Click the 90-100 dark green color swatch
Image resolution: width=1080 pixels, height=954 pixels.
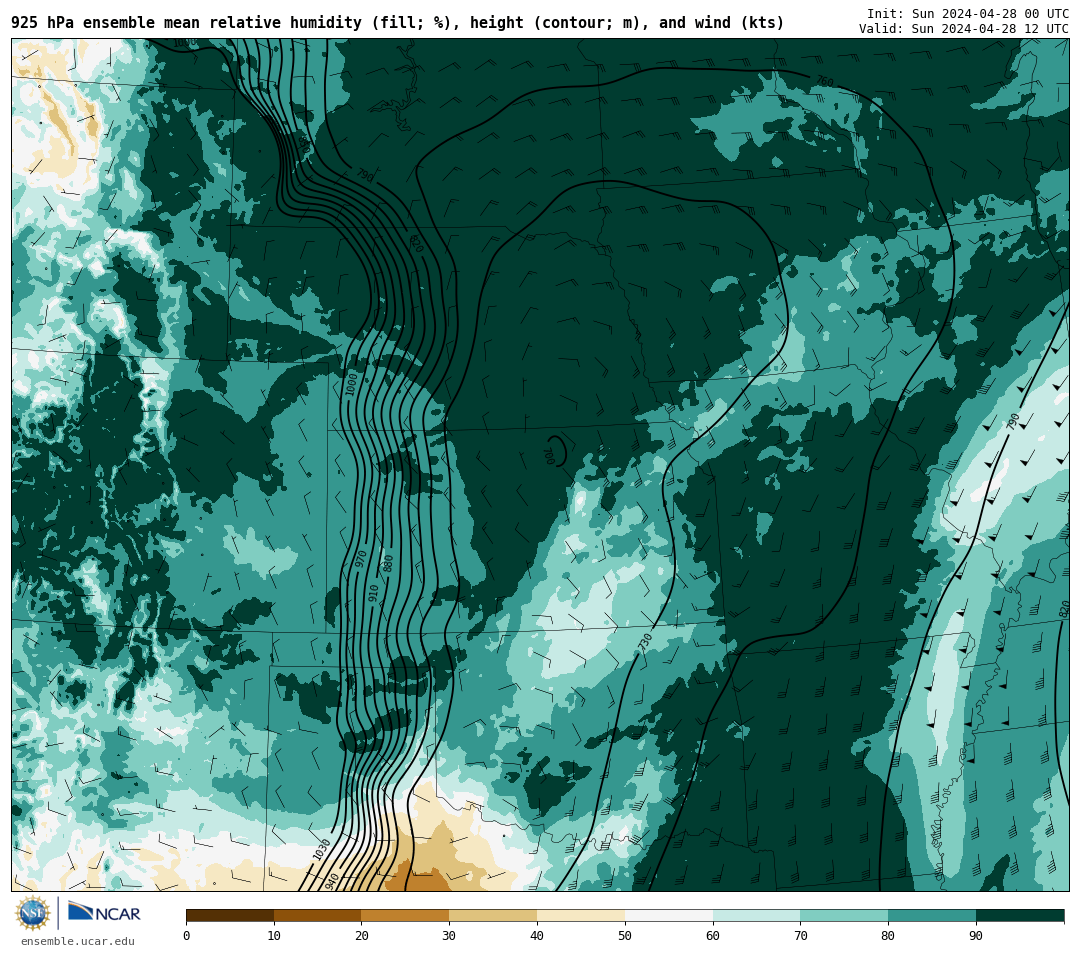coord(1020,915)
